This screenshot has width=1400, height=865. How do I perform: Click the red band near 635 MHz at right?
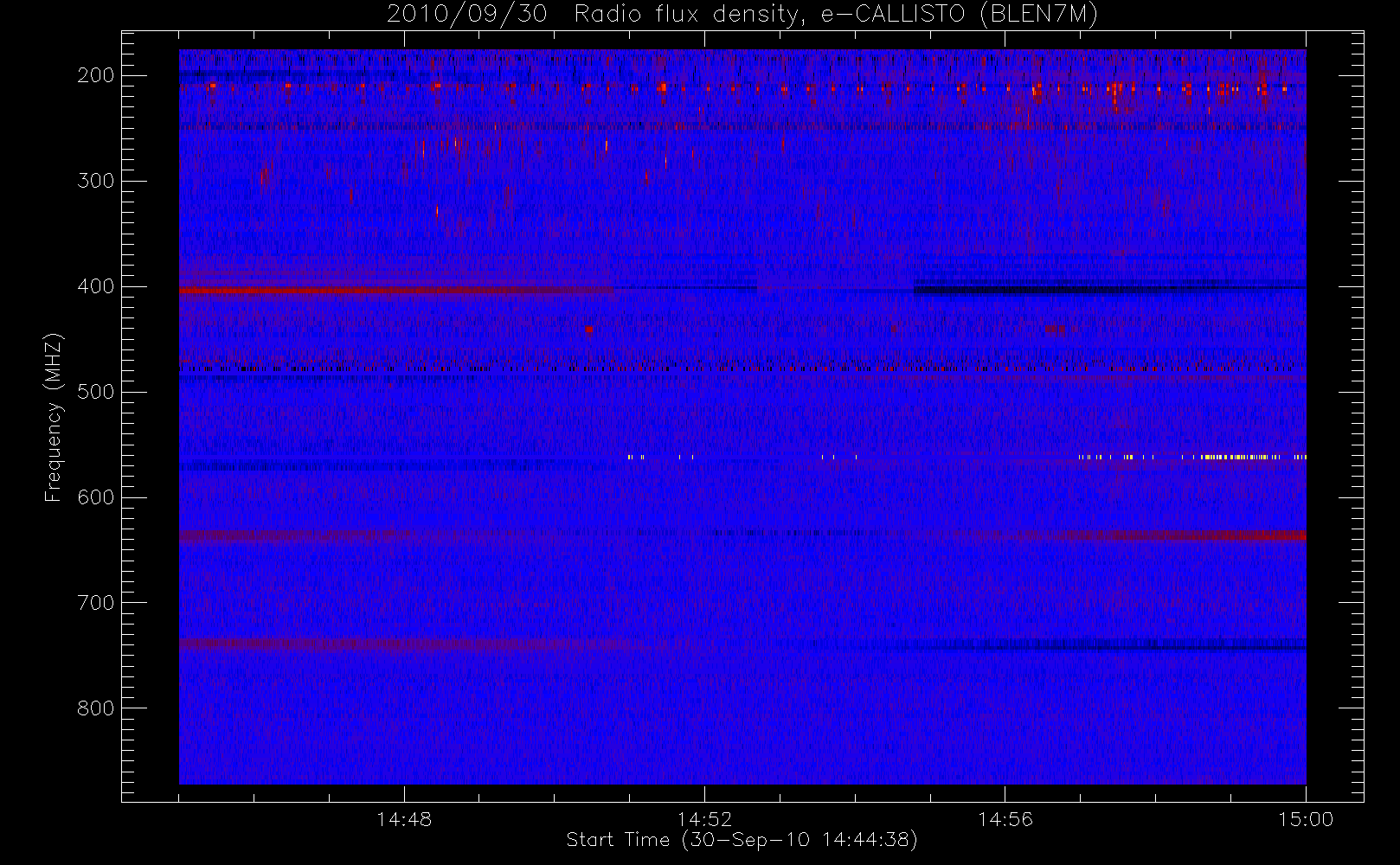1185,535
